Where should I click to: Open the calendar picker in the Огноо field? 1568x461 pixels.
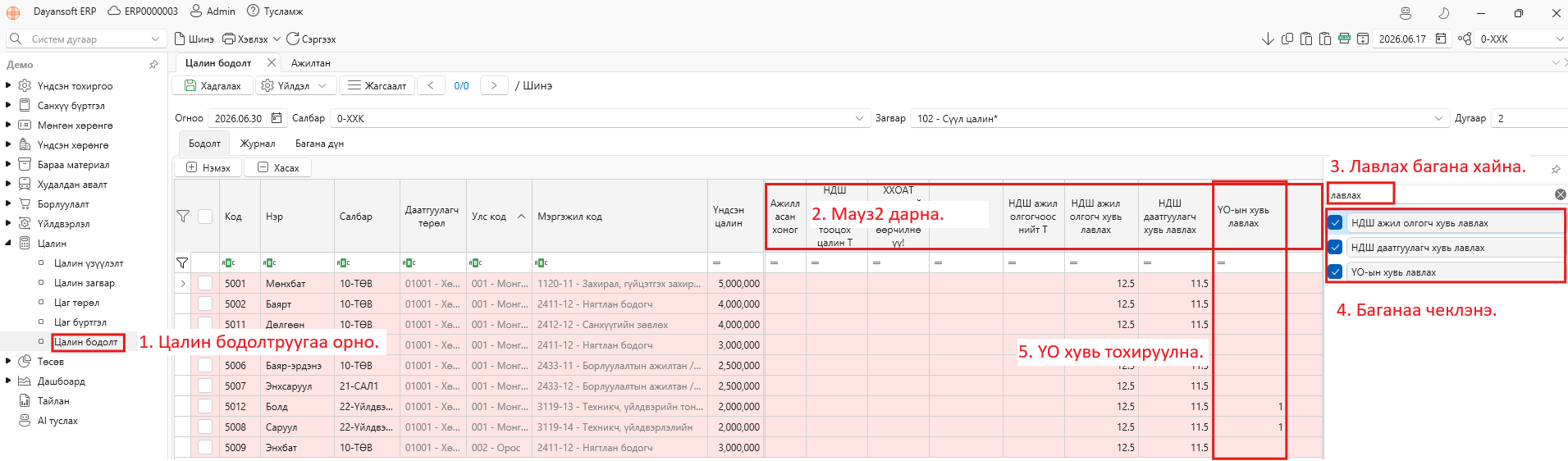point(277,118)
